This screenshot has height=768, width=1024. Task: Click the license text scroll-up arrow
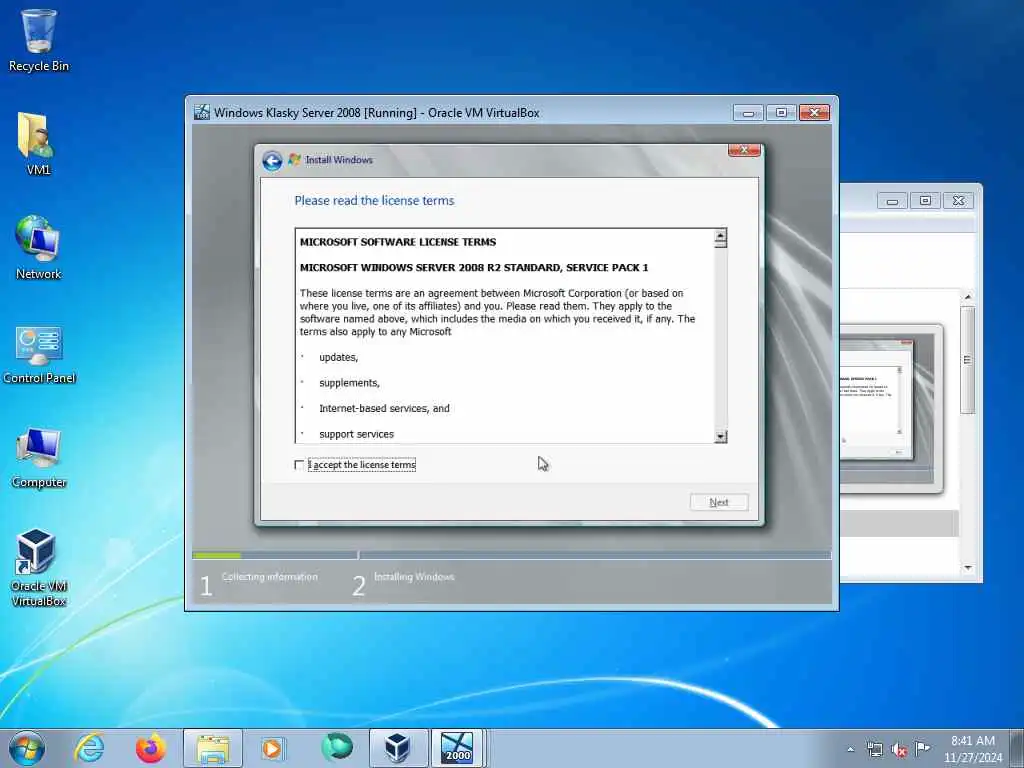pos(720,236)
